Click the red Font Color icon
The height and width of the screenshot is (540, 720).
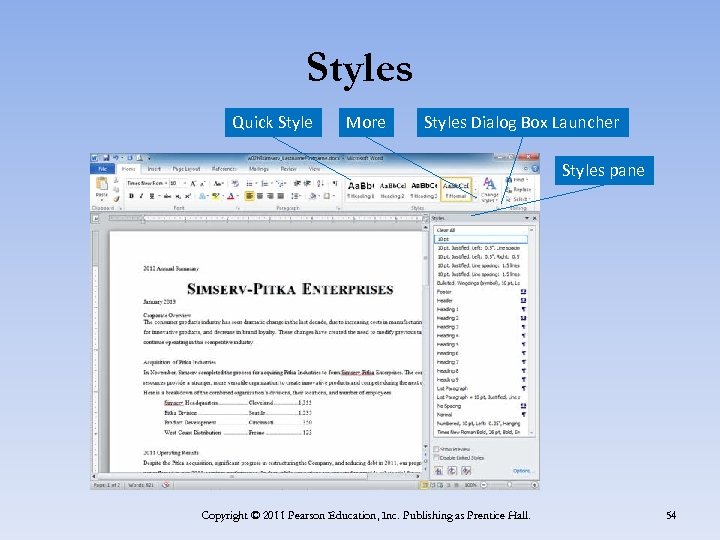(231, 196)
